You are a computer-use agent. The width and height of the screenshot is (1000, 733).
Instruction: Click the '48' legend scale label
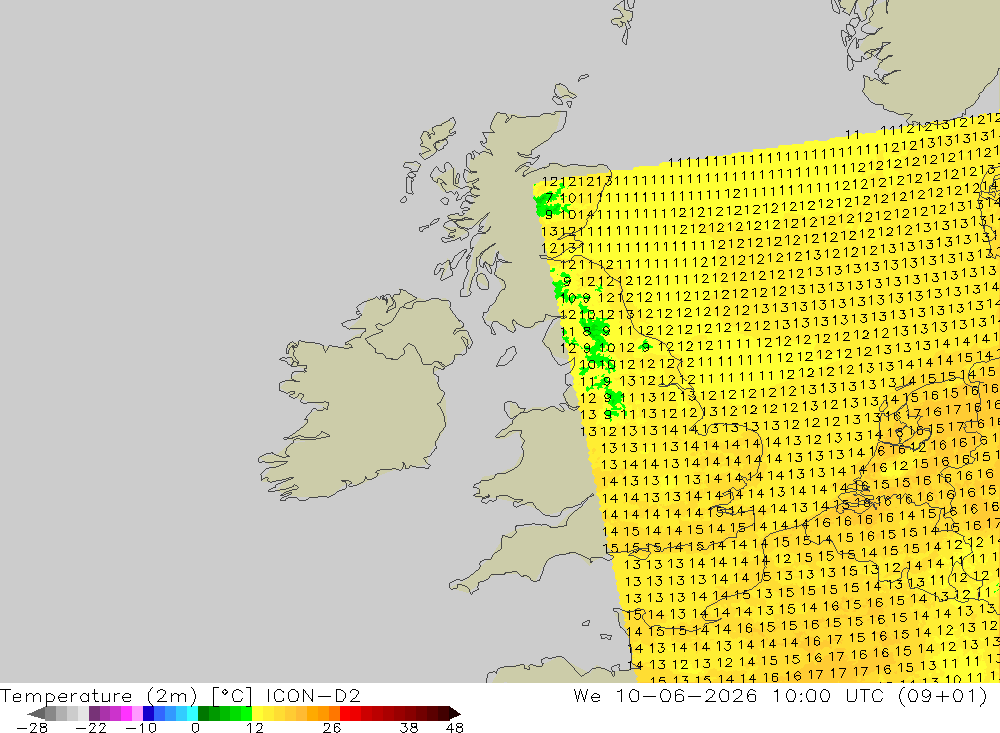(455, 727)
